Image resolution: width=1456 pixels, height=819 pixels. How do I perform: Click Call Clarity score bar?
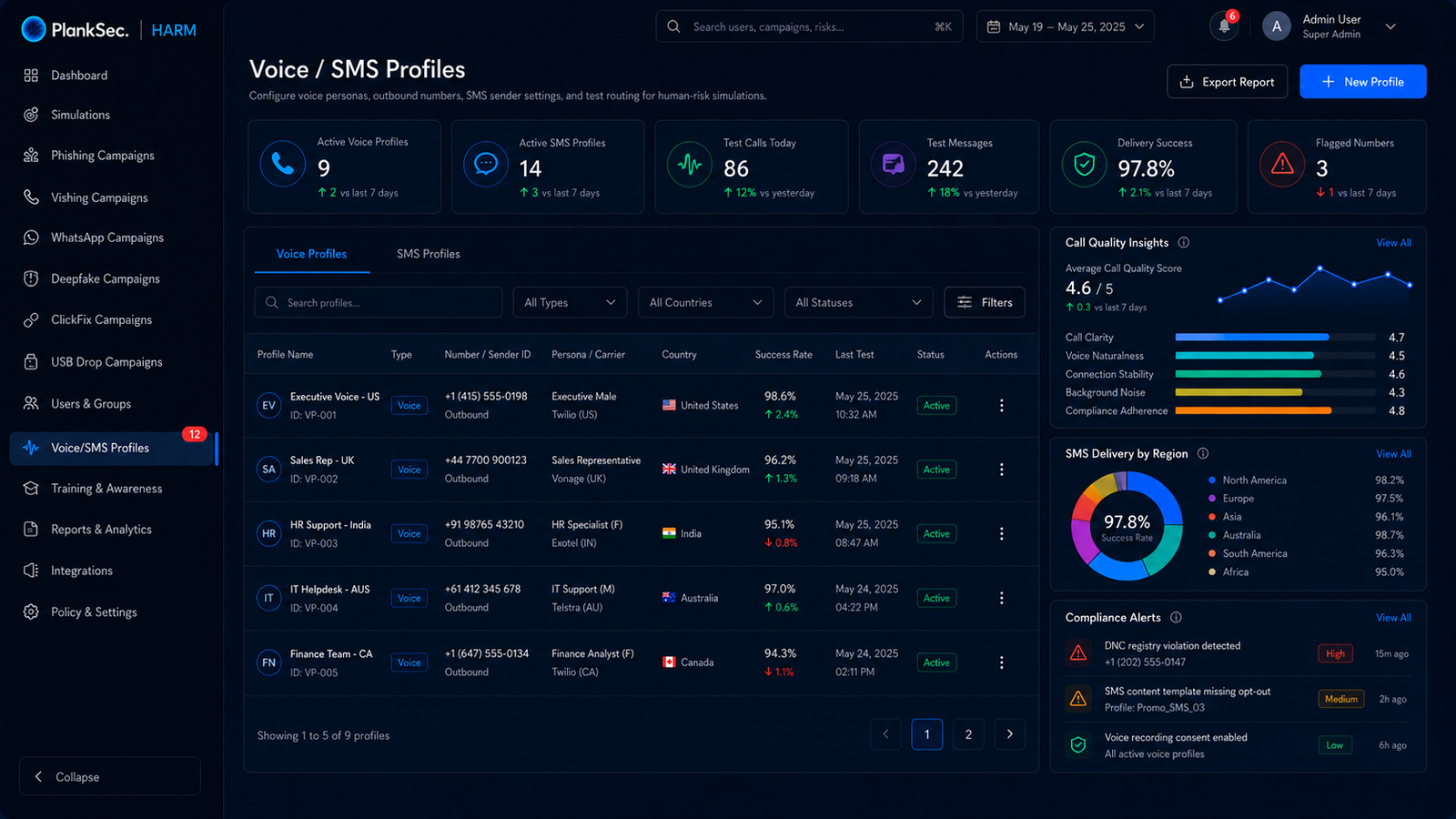1275,338
